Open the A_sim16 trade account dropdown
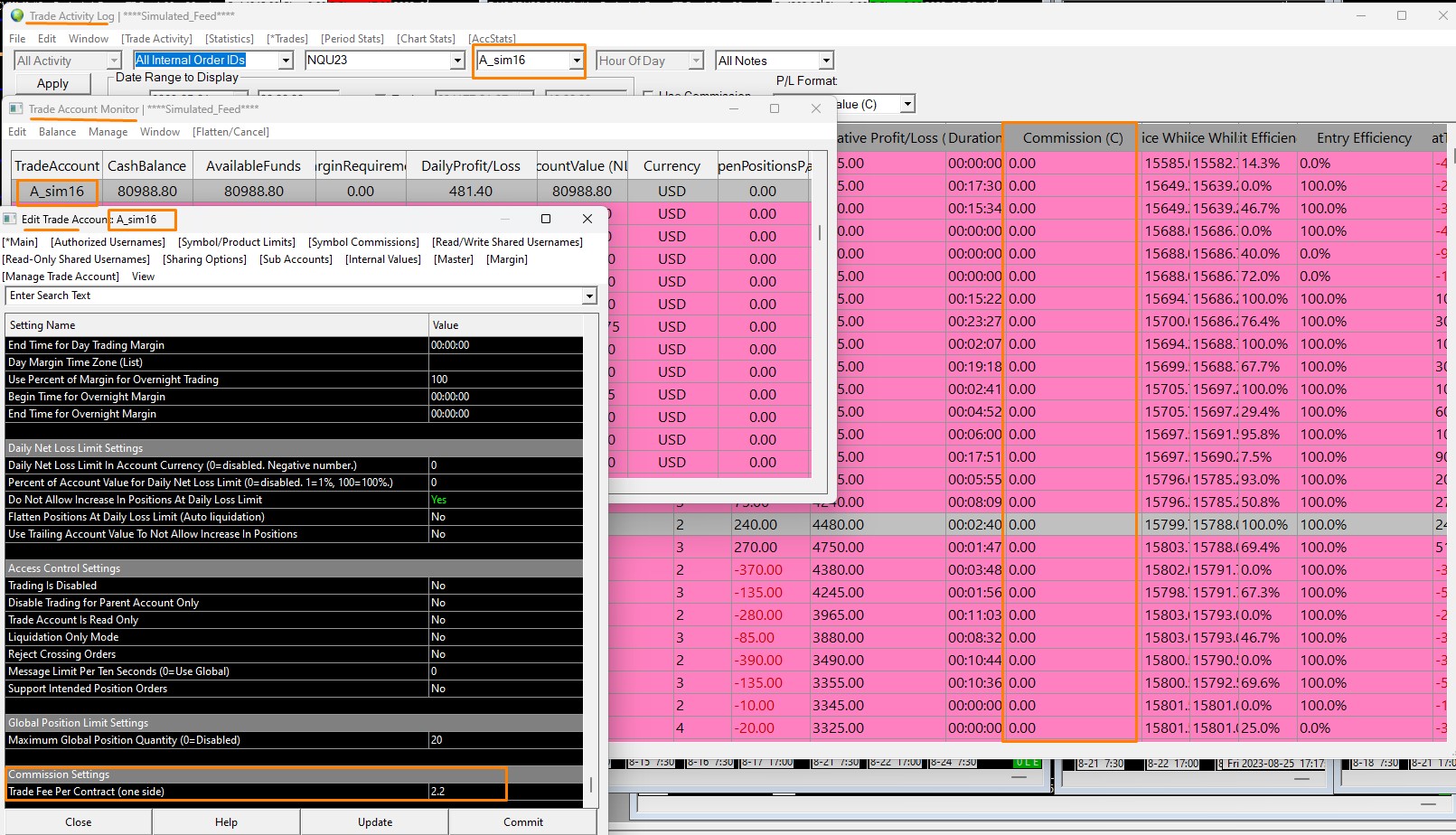Screen dimensions: 1456x835 point(576,61)
